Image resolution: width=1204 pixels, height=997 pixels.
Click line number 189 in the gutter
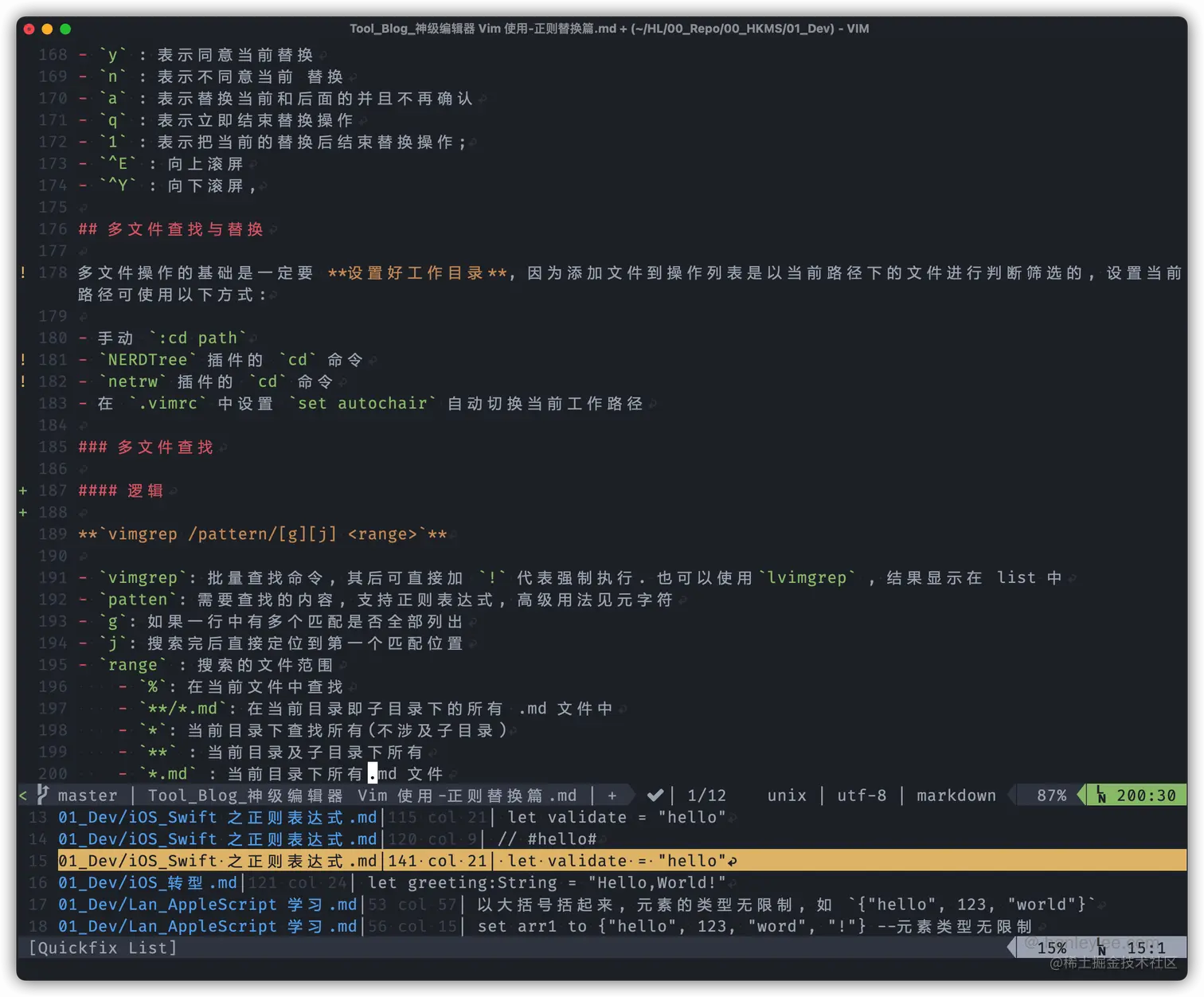click(53, 534)
